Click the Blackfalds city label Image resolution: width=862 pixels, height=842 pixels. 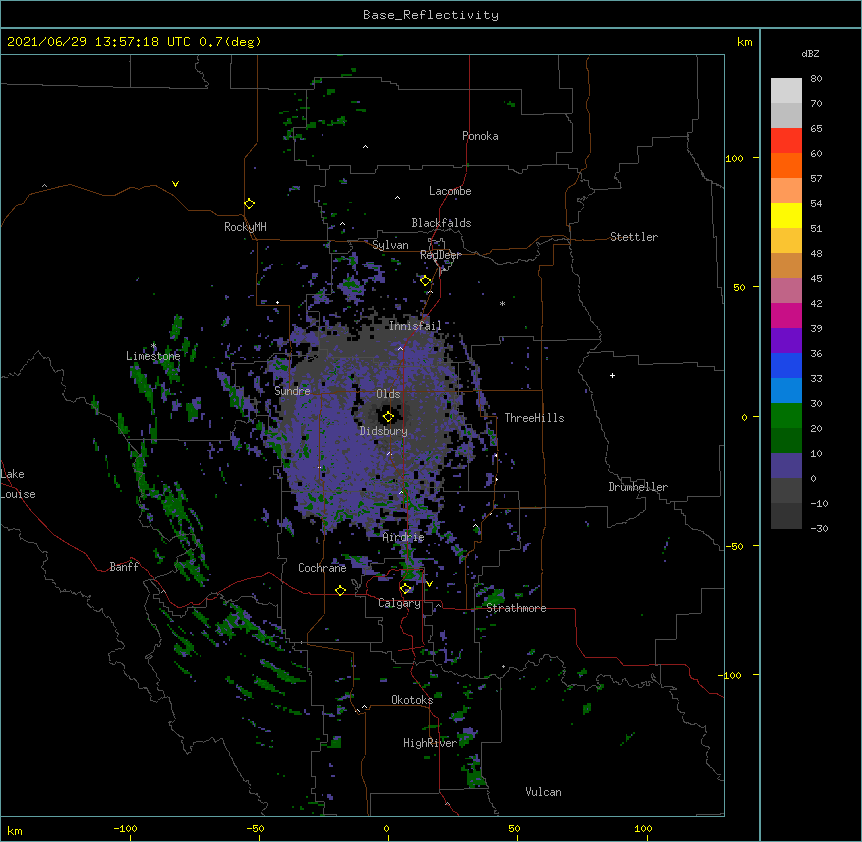pyautogui.click(x=441, y=223)
